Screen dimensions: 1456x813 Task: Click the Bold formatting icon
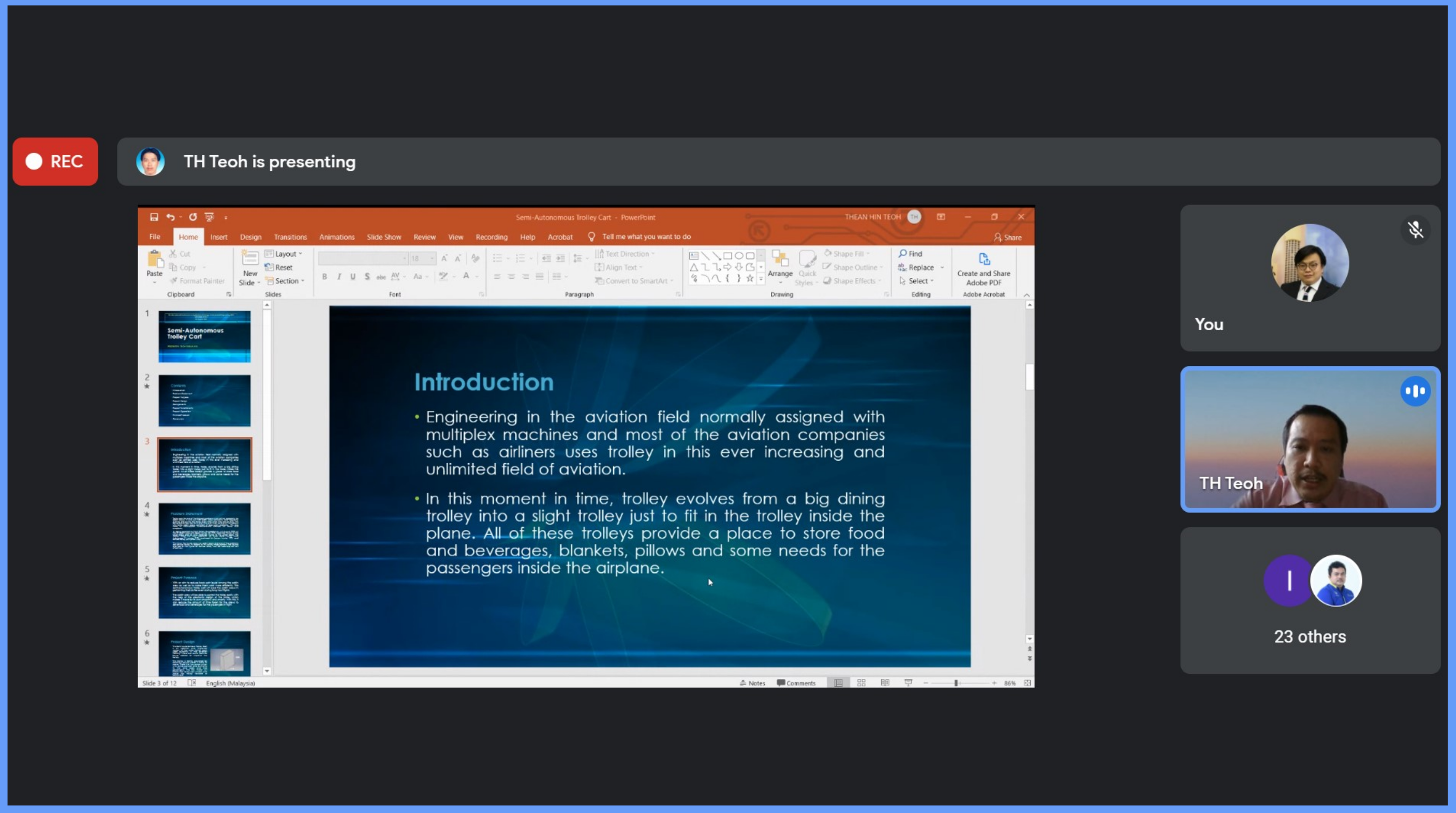(324, 276)
